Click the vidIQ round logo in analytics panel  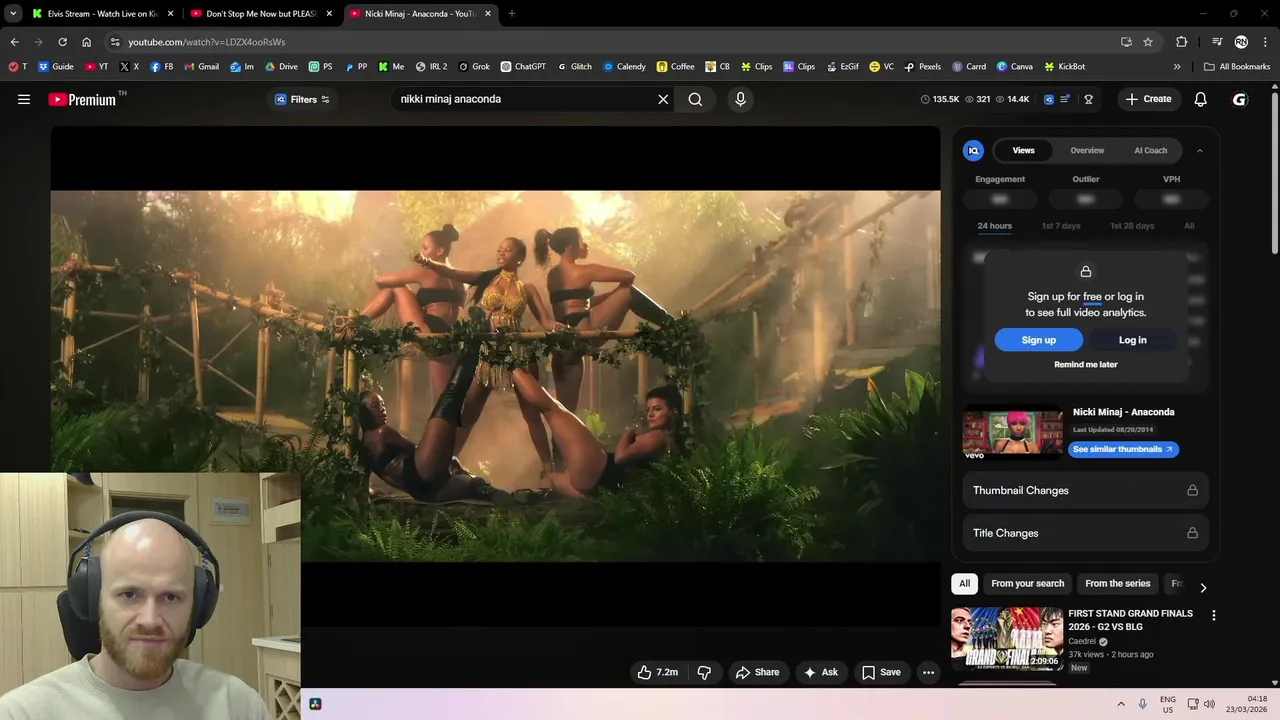click(973, 150)
